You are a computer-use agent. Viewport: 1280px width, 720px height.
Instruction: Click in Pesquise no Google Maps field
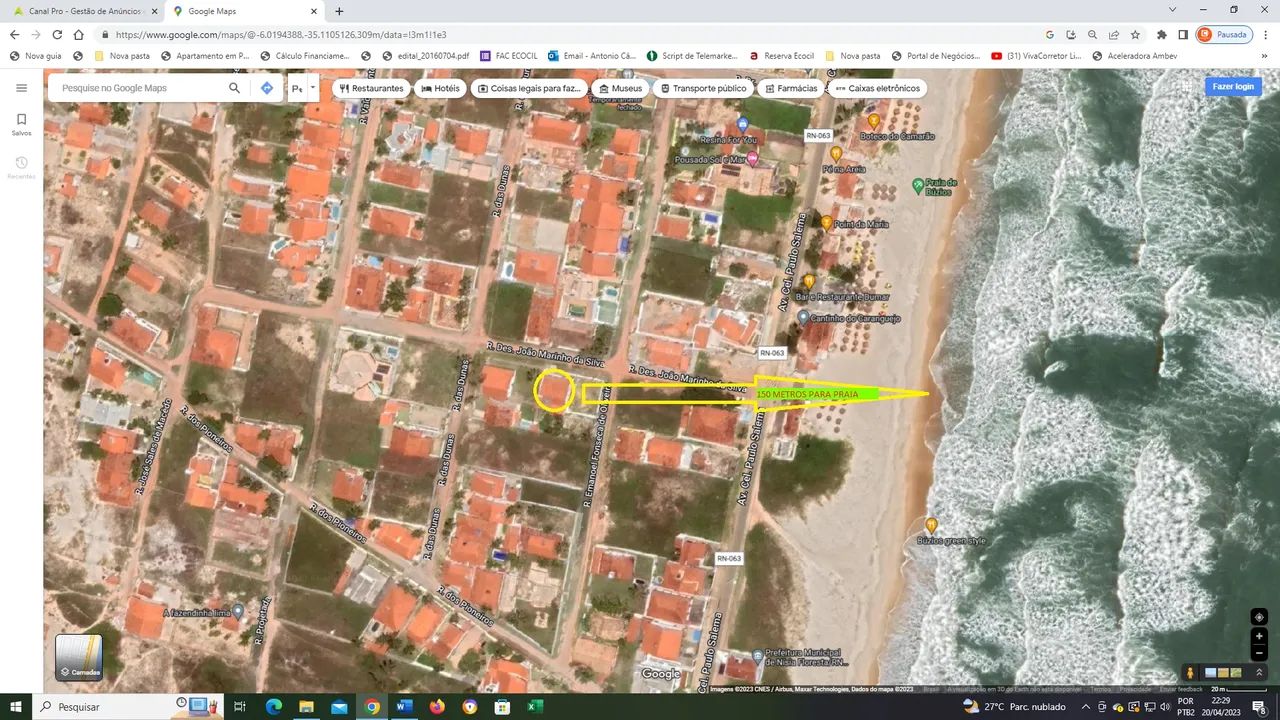point(140,88)
